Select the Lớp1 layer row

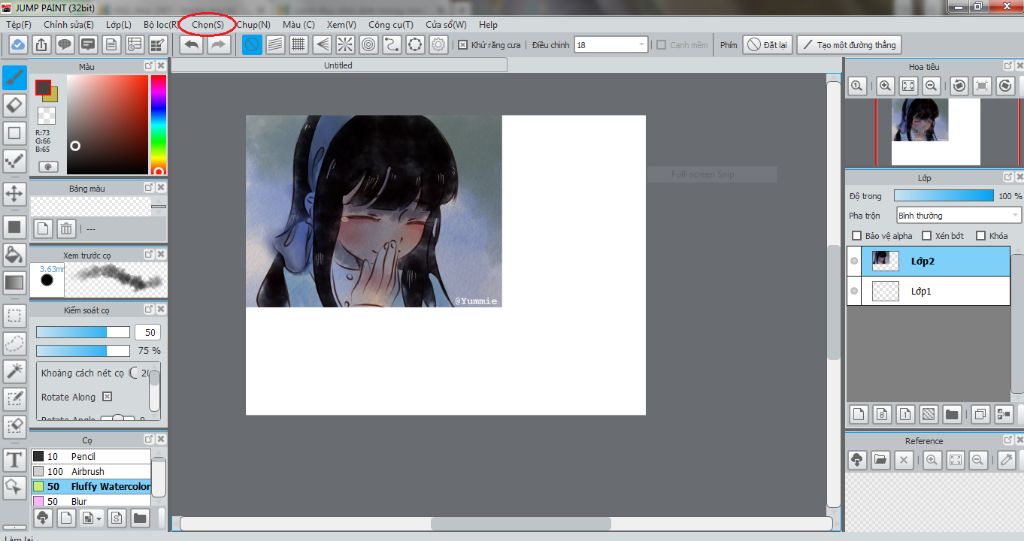pos(929,291)
